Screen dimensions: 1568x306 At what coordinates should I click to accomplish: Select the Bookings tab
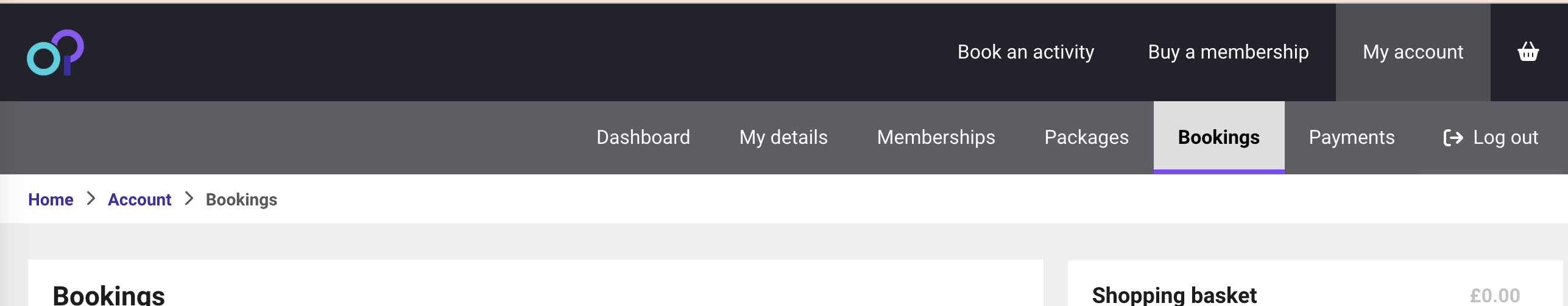coord(1218,137)
